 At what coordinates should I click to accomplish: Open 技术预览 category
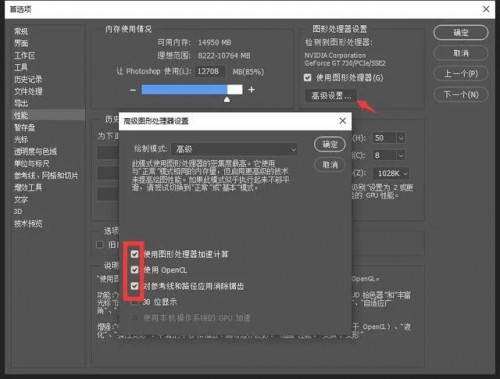pos(28,223)
